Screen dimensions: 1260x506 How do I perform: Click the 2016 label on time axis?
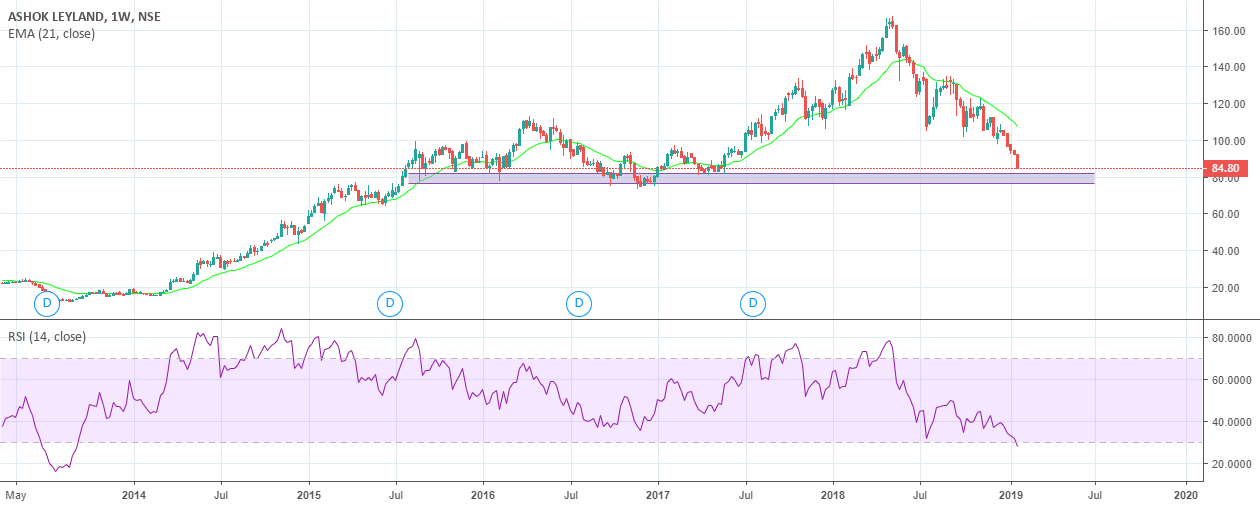tap(483, 493)
